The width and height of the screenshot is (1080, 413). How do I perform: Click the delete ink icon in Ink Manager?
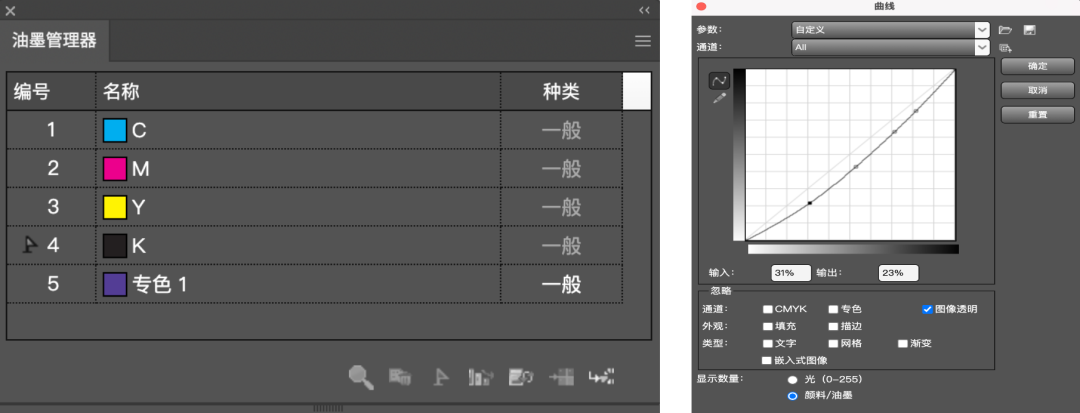click(x=400, y=377)
